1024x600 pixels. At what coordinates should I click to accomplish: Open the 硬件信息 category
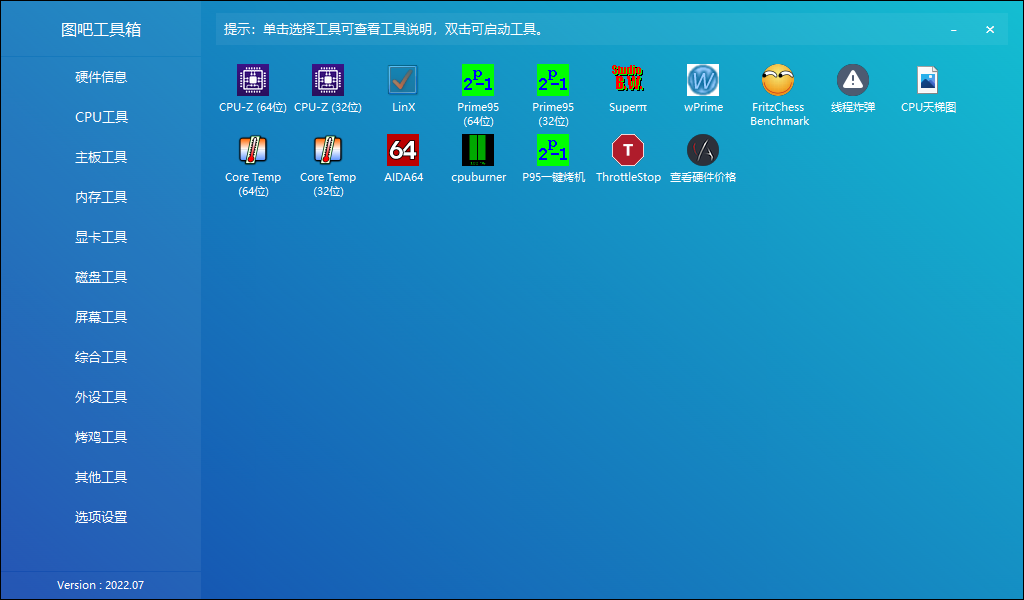pyautogui.click(x=101, y=77)
